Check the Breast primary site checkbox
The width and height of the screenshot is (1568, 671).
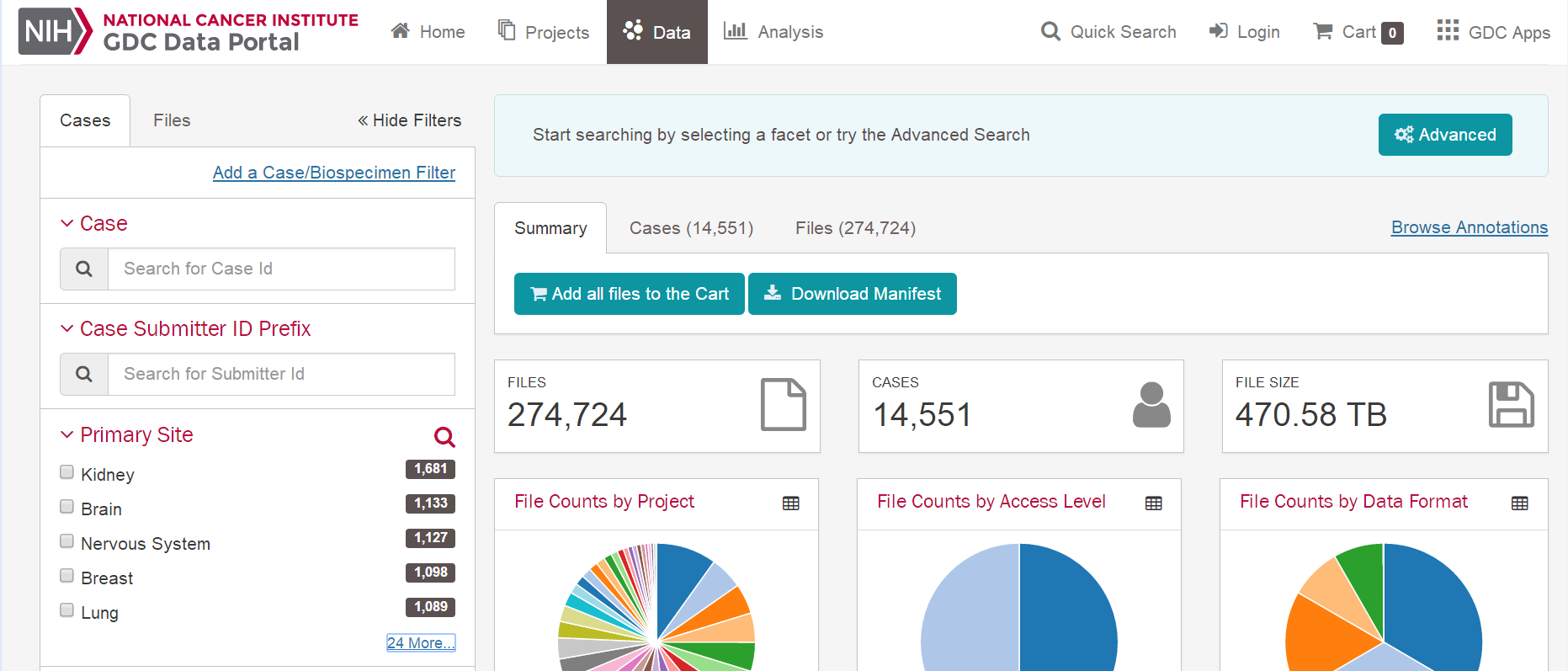point(66,575)
